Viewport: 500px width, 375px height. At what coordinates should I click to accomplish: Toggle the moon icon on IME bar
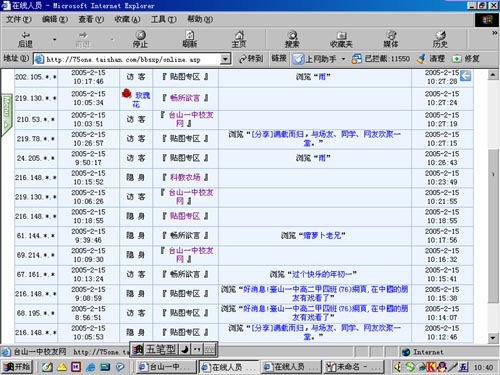[x=185, y=349]
